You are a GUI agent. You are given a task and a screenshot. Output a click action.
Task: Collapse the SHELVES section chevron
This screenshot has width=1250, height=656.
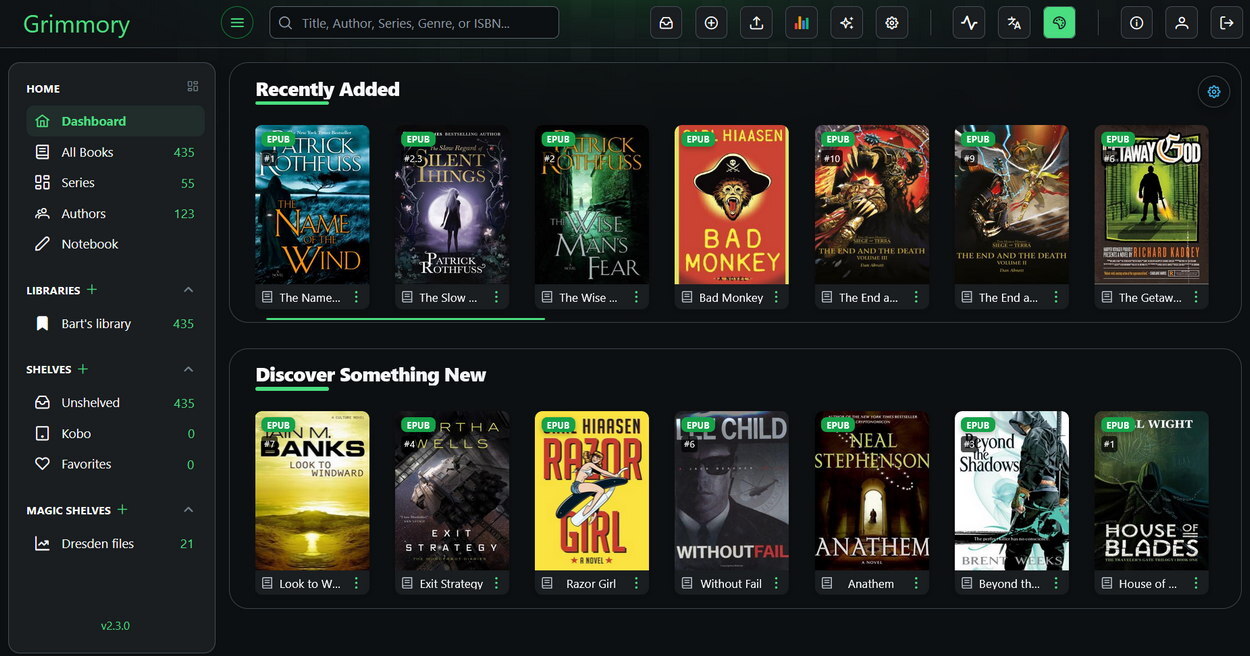[x=189, y=369]
